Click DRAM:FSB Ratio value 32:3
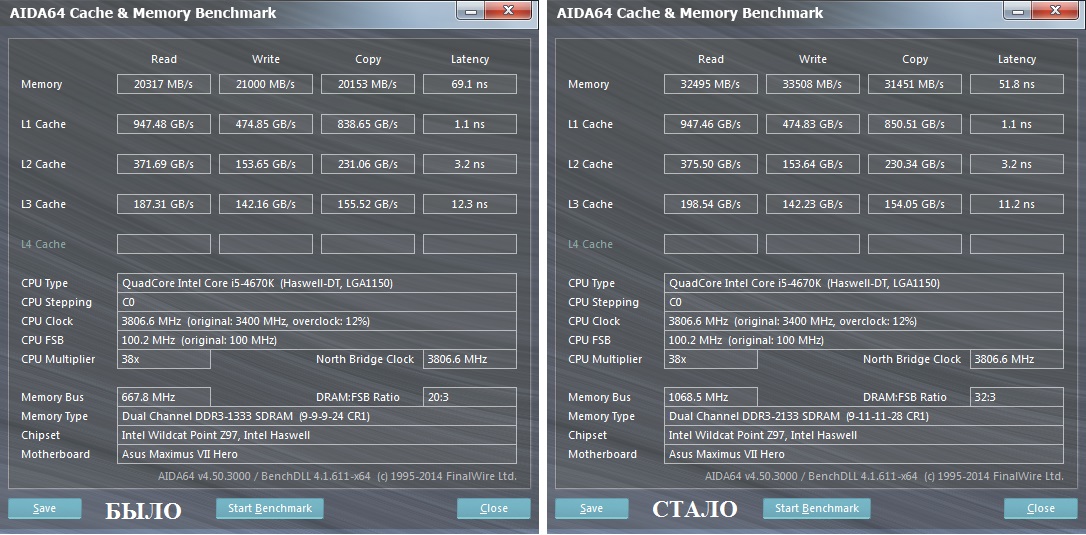The width and height of the screenshot is (1086, 535). coord(1017,397)
